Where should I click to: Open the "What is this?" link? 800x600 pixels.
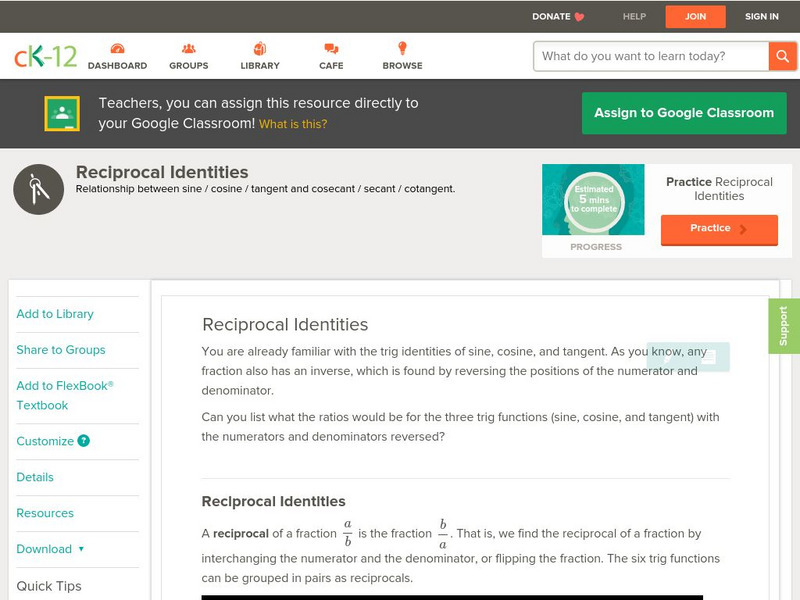pos(293,125)
